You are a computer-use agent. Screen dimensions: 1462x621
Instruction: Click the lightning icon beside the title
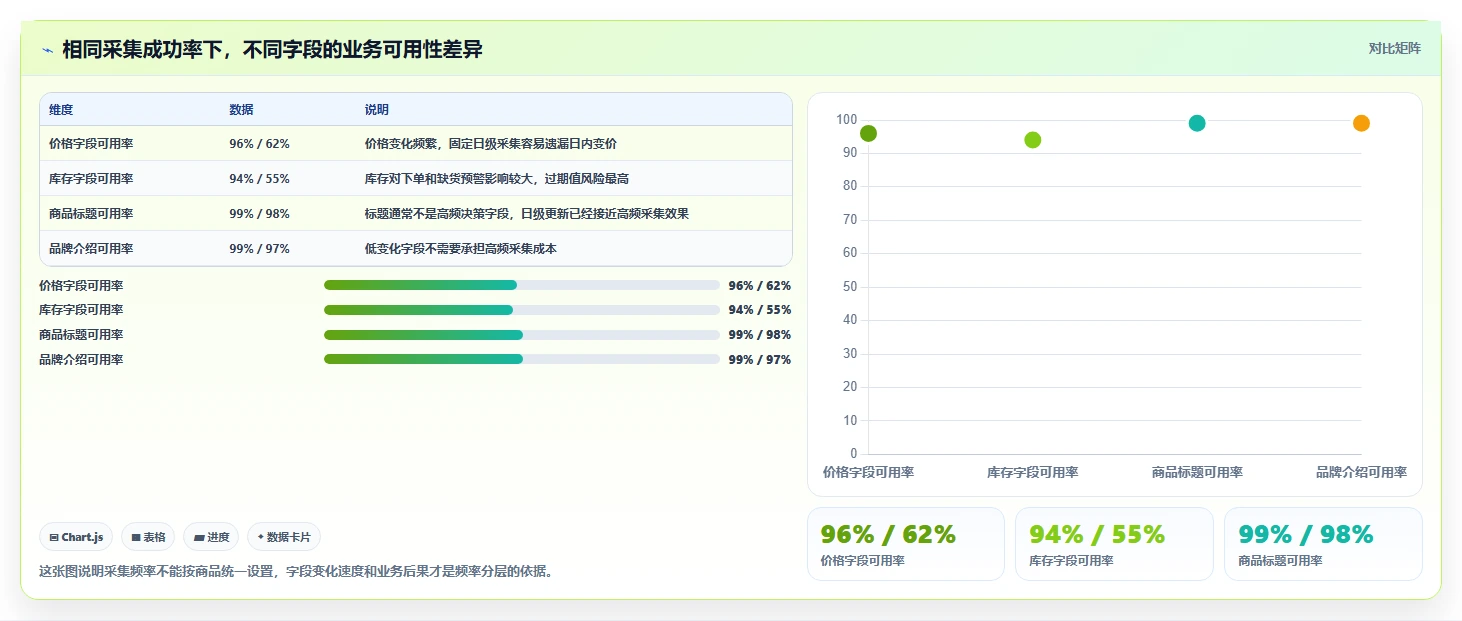47,50
